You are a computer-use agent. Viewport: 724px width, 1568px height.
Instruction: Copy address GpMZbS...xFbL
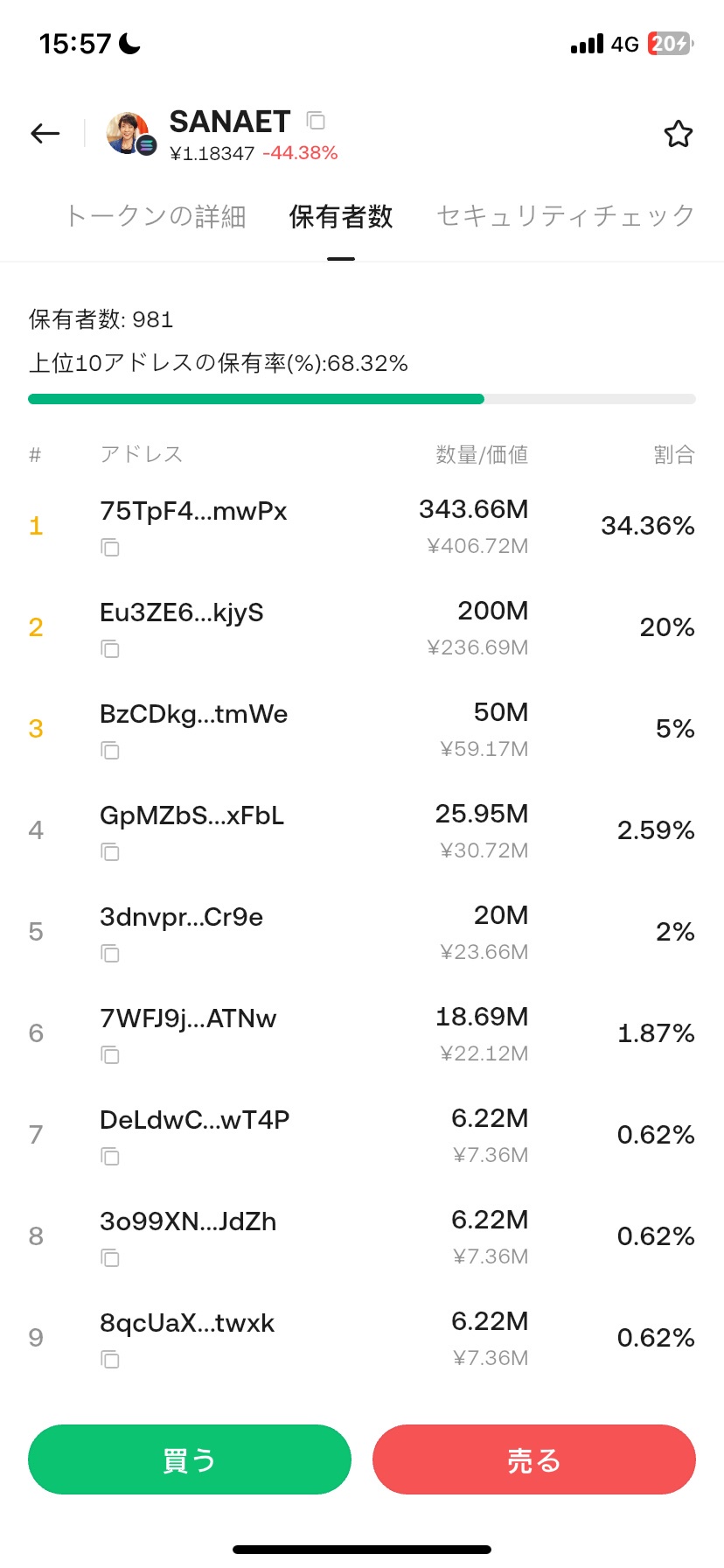tap(109, 852)
